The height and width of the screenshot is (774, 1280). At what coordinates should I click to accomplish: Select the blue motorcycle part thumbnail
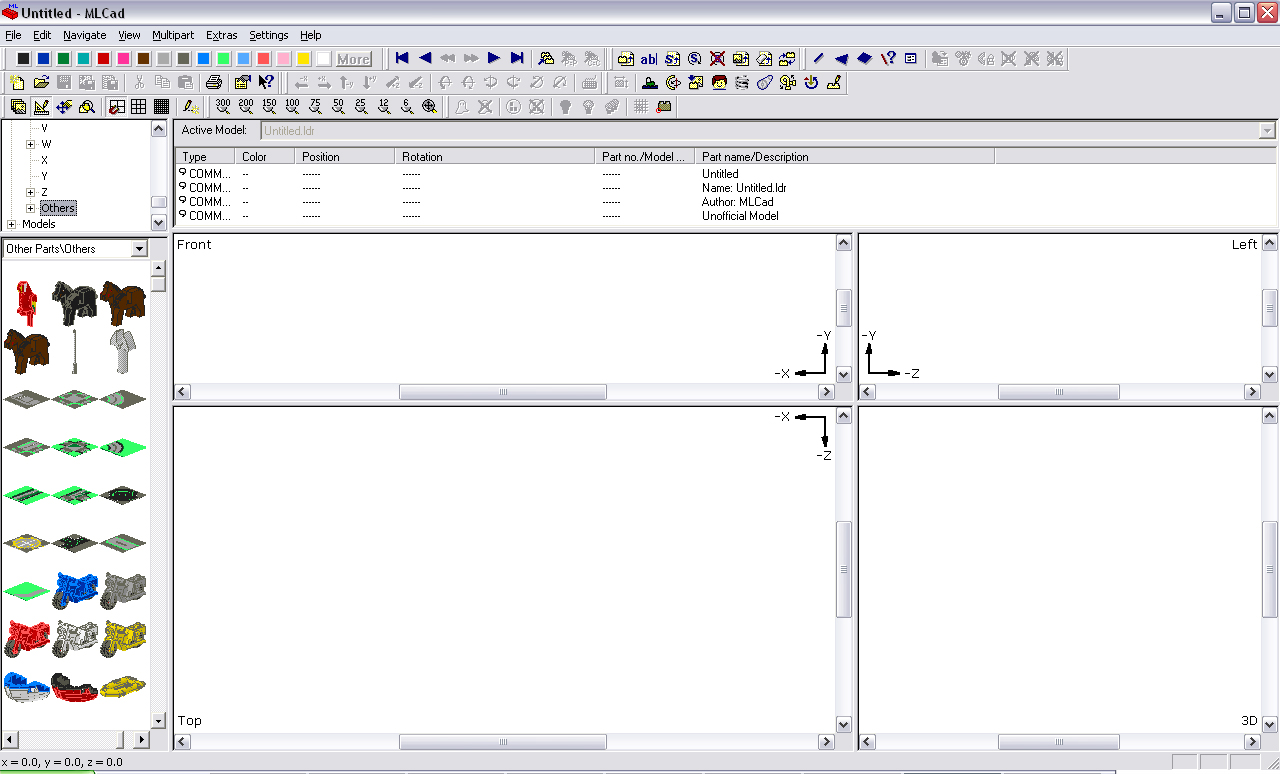point(75,590)
